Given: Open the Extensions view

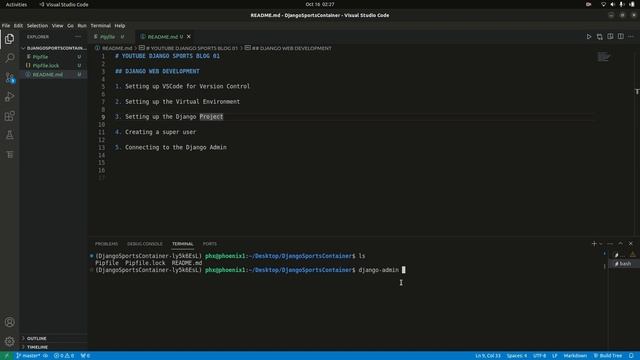Looking at the screenshot, I should coord(9,116).
